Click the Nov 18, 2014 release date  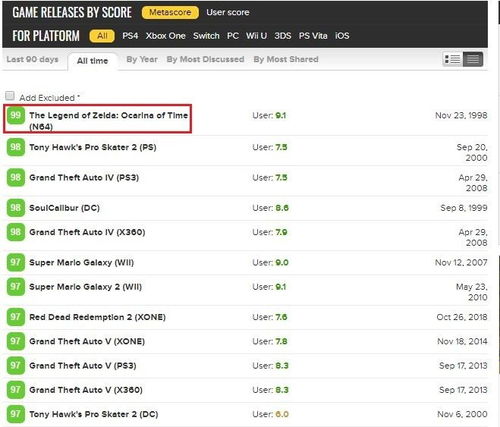click(462, 342)
